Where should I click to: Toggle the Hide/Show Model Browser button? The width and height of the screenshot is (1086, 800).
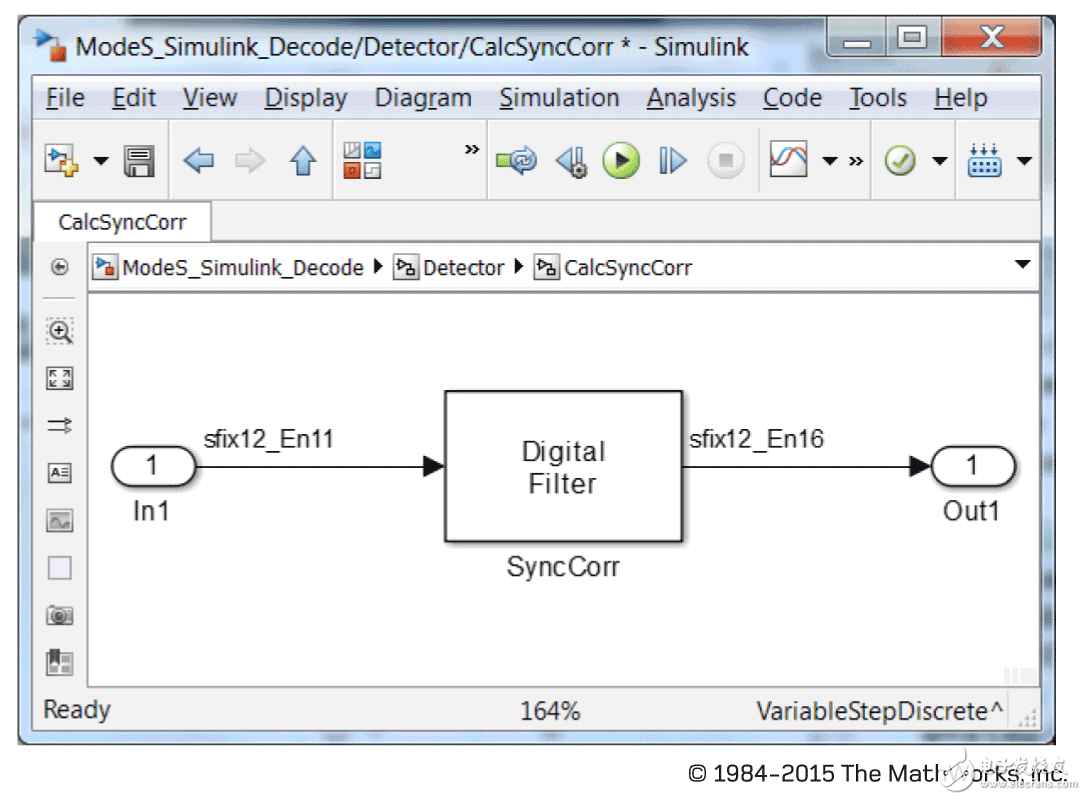(60, 268)
